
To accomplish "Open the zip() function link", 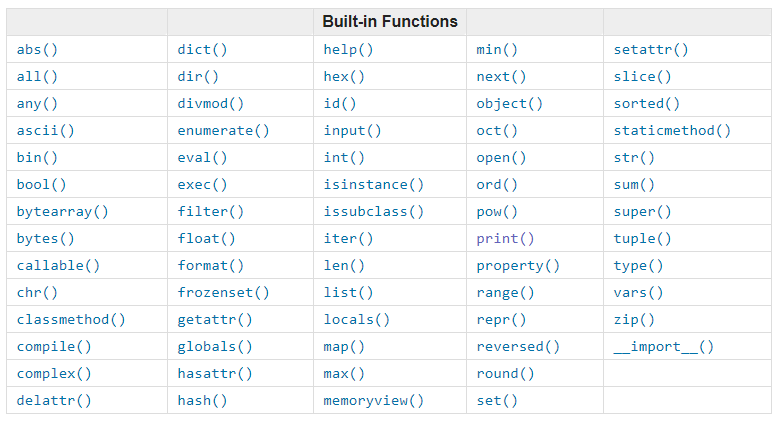I will click(x=634, y=319).
